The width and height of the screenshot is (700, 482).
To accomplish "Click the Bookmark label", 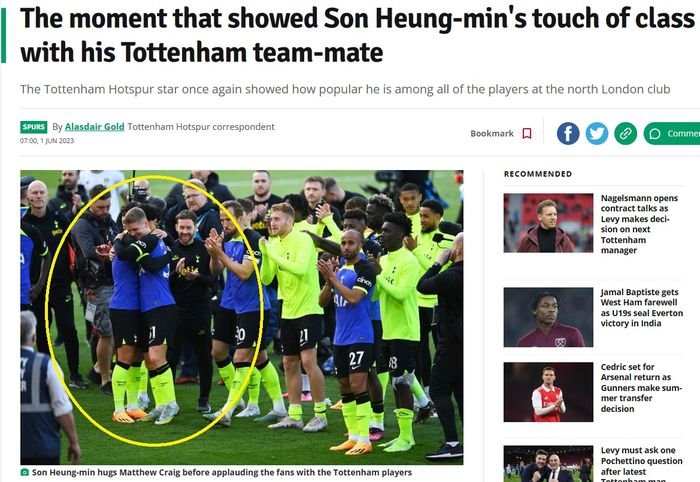I will (492, 133).
